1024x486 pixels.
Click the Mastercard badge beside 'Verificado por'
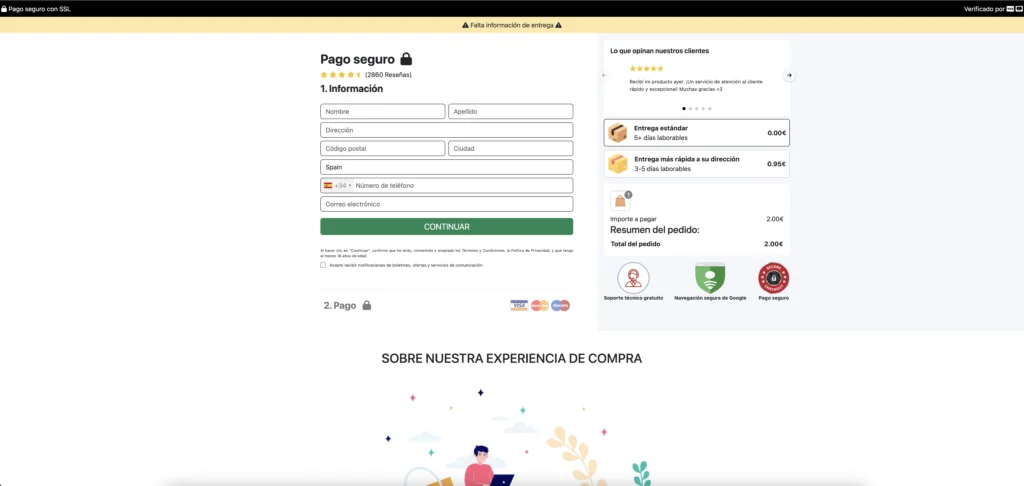1018,9
